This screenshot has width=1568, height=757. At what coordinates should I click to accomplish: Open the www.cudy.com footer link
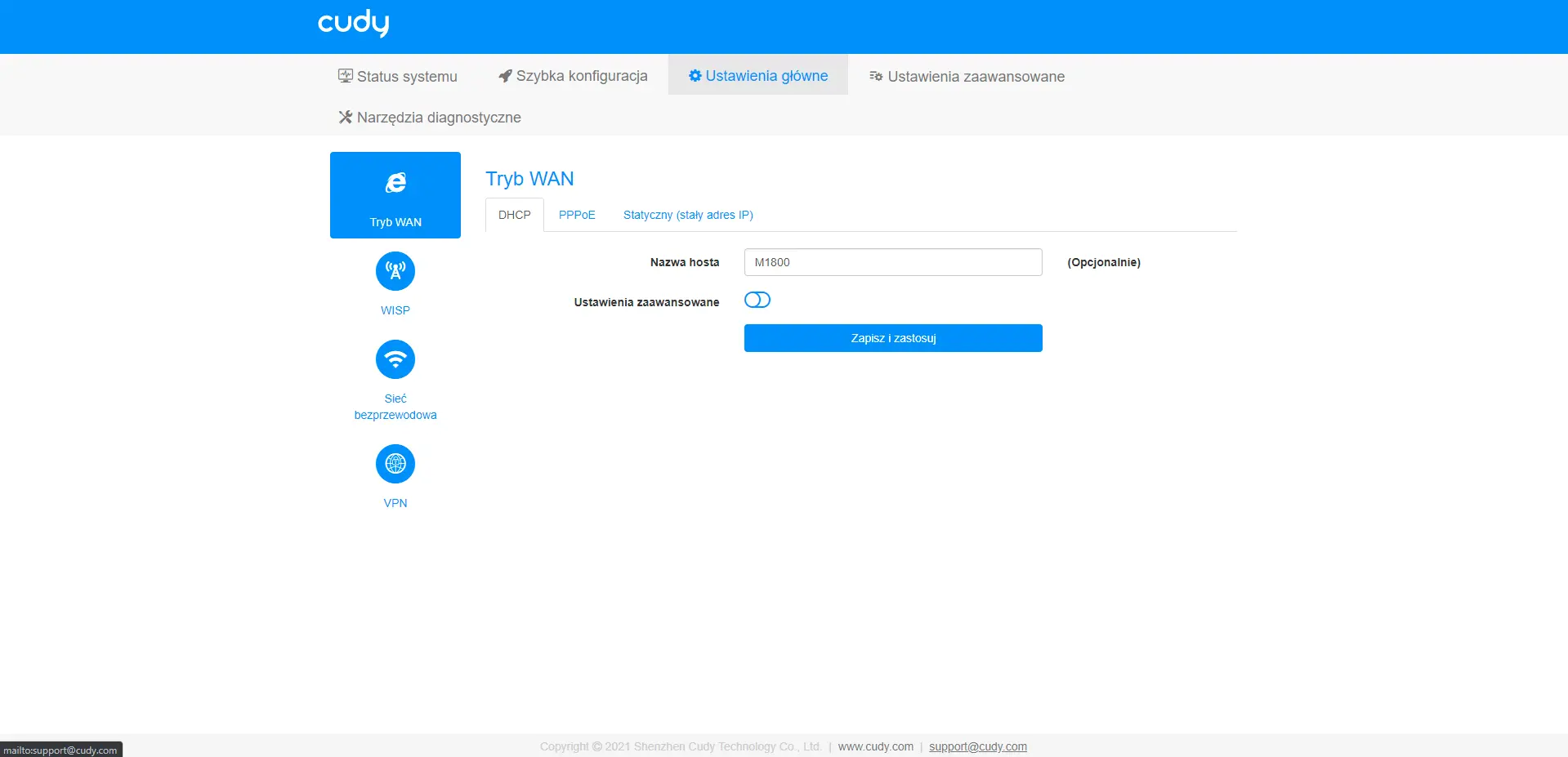pyautogui.click(x=875, y=746)
